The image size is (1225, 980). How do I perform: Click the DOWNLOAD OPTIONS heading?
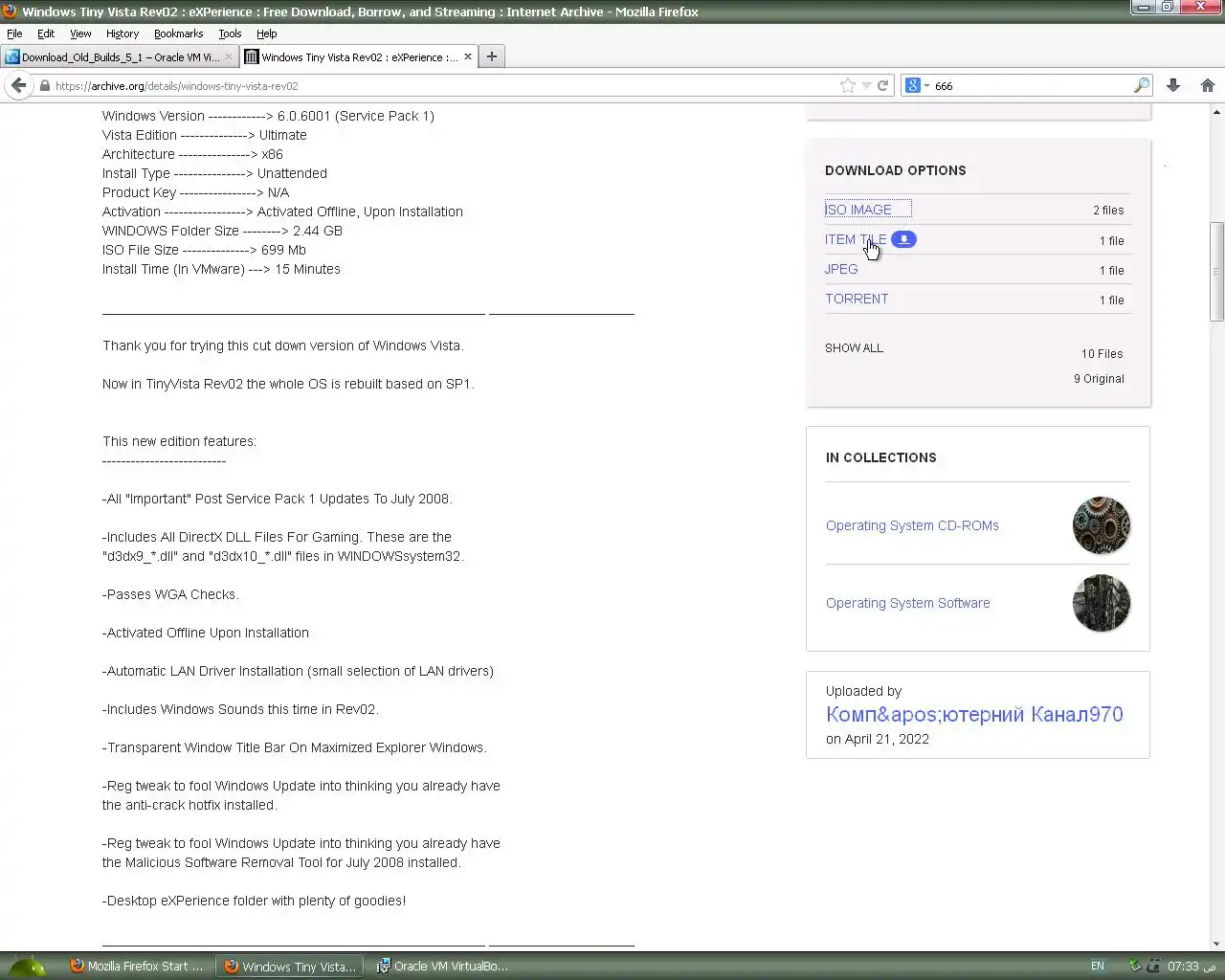(x=896, y=170)
